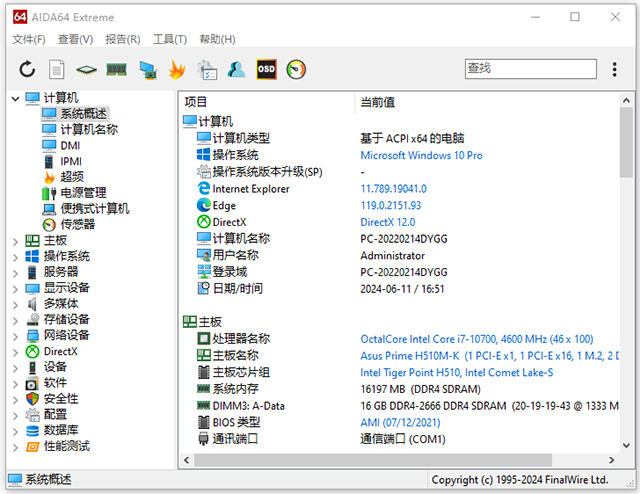This screenshot has width=640, height=494.
Task: Click the horizontal scrollbar left arrow
Action: 187,461
